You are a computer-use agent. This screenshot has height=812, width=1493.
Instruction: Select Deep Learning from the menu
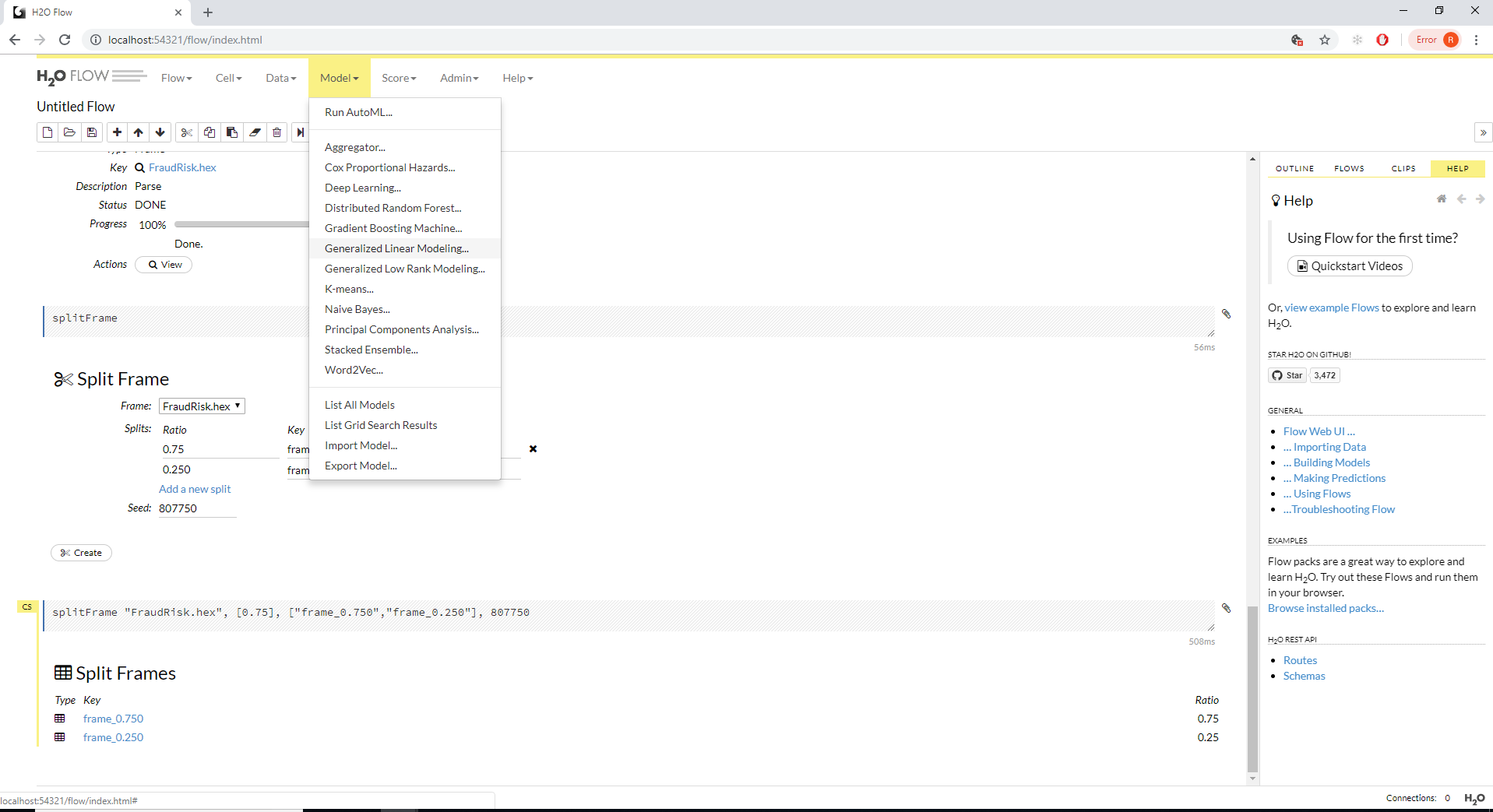pyautogui.click(x=404, y=188)
